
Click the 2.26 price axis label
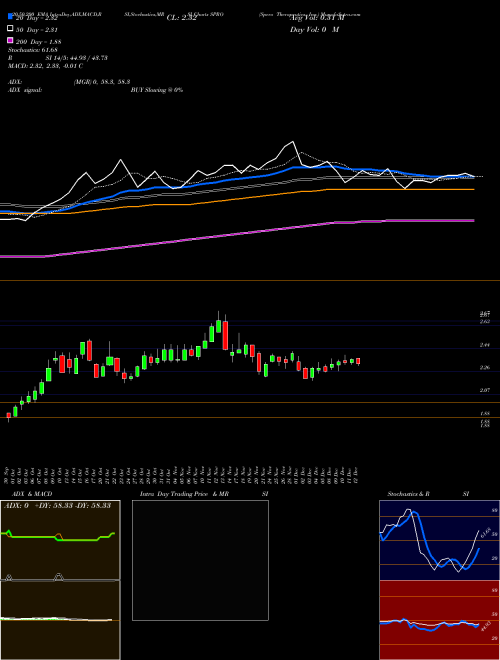[484, 367]
